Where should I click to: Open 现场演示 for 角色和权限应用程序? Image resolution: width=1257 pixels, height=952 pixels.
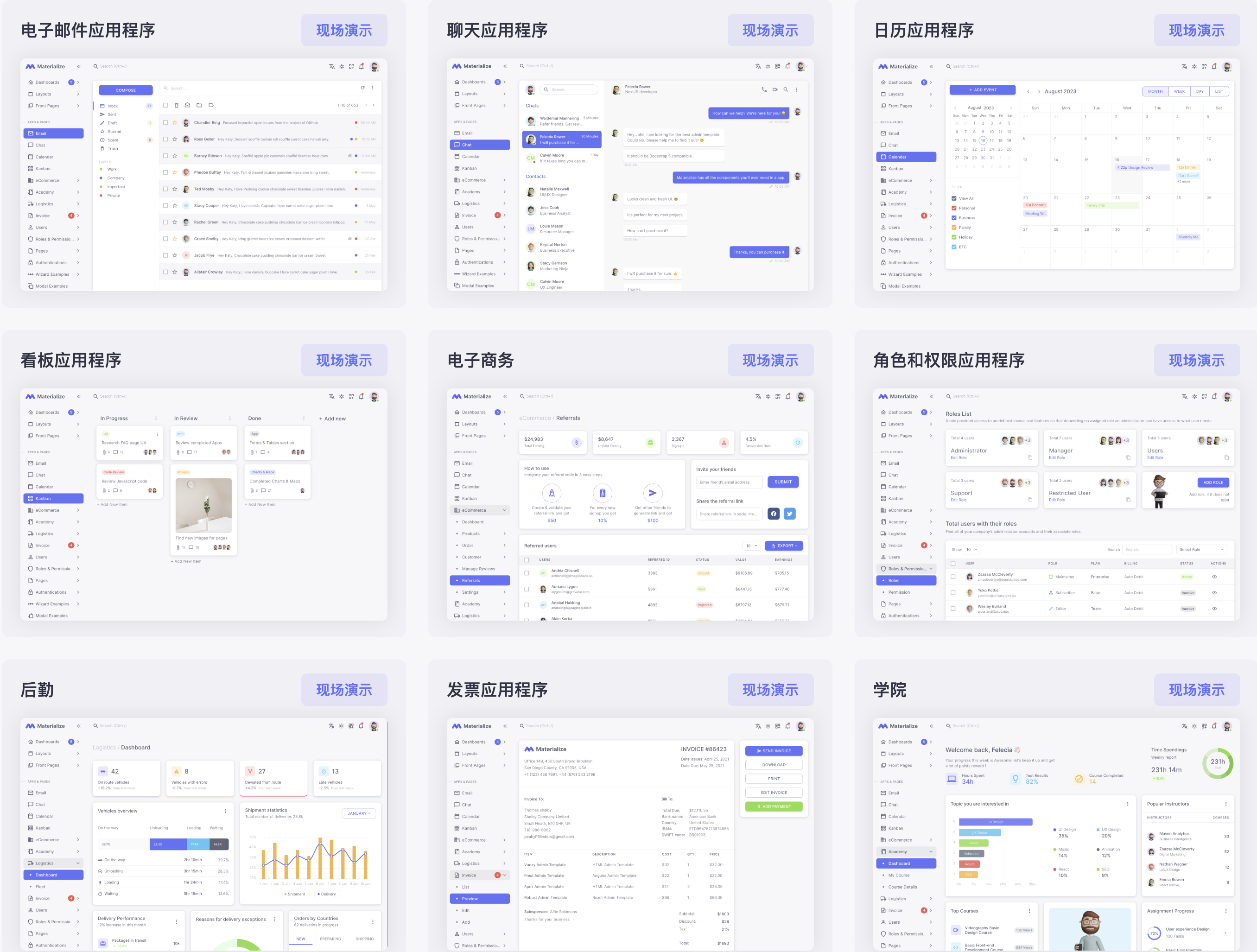click(x=1196, y=360)
